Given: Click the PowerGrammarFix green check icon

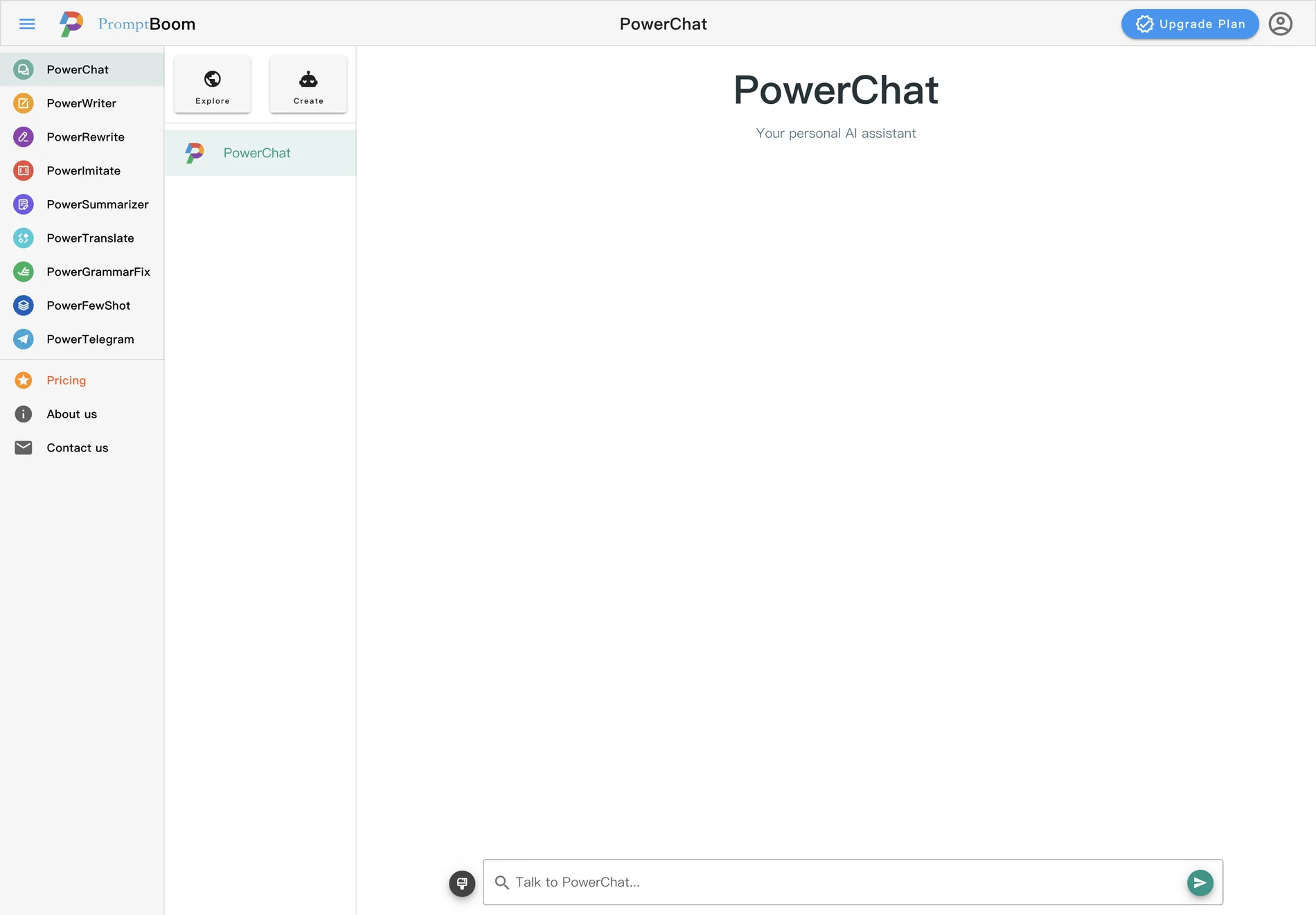Looking at the screenshot, I should [24, 272].
